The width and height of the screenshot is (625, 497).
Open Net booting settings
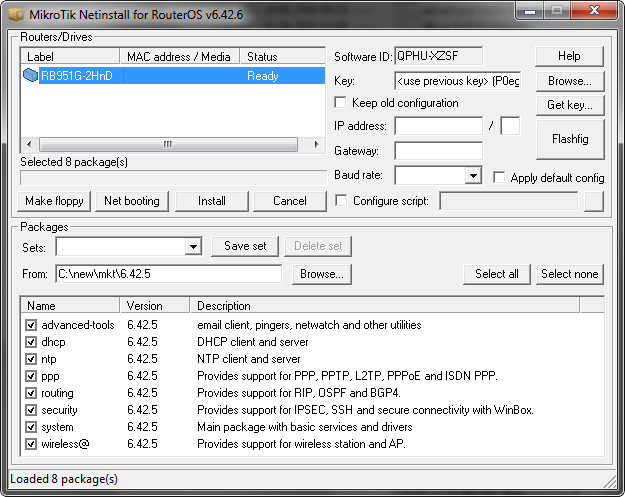[x=132, y=201]
